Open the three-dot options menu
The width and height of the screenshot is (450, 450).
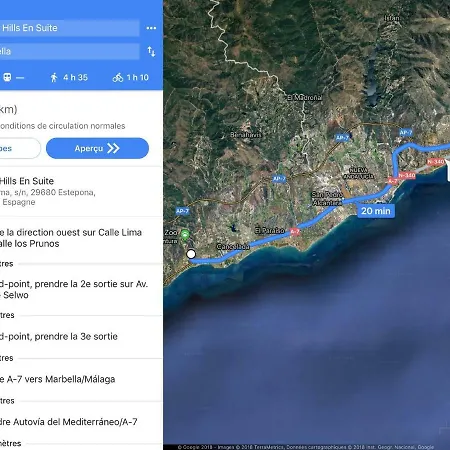click(151, 28)
